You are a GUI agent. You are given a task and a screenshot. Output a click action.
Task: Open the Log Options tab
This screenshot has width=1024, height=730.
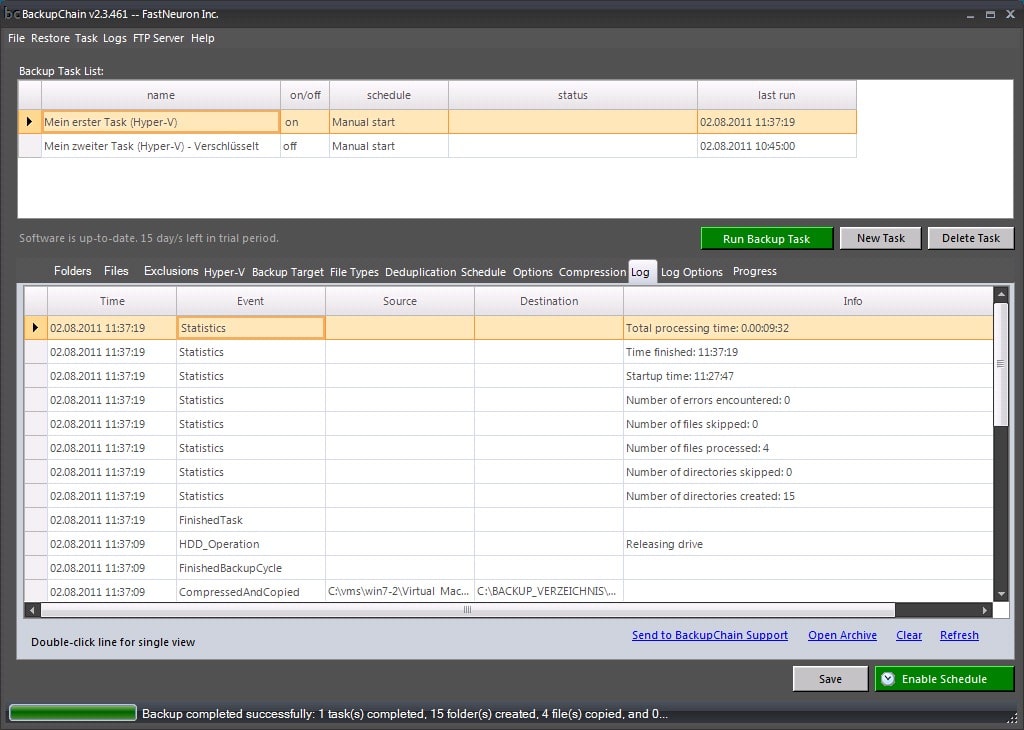pos(691,272)
